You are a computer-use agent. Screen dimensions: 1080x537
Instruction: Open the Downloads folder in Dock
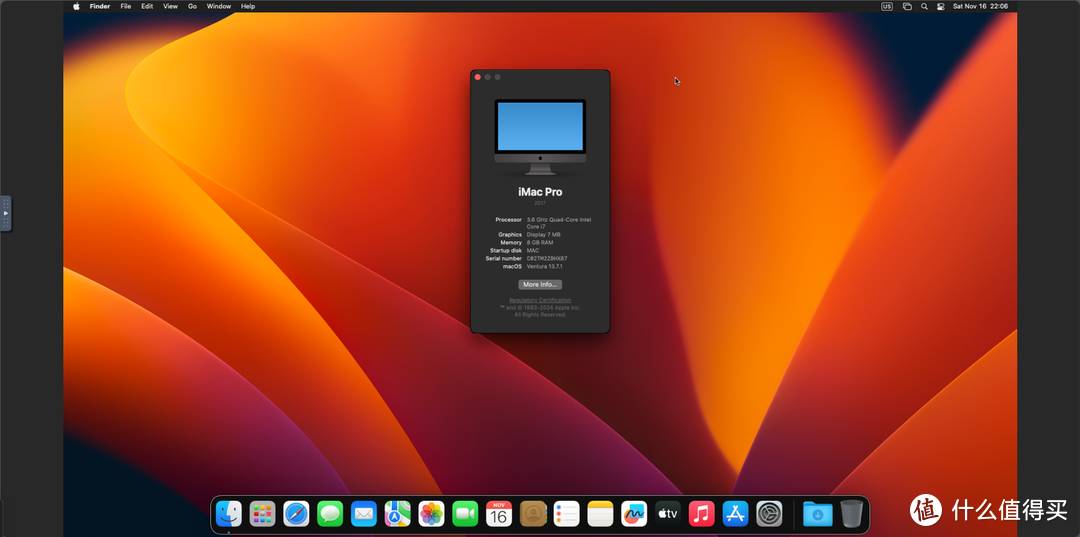pos(818,514)
